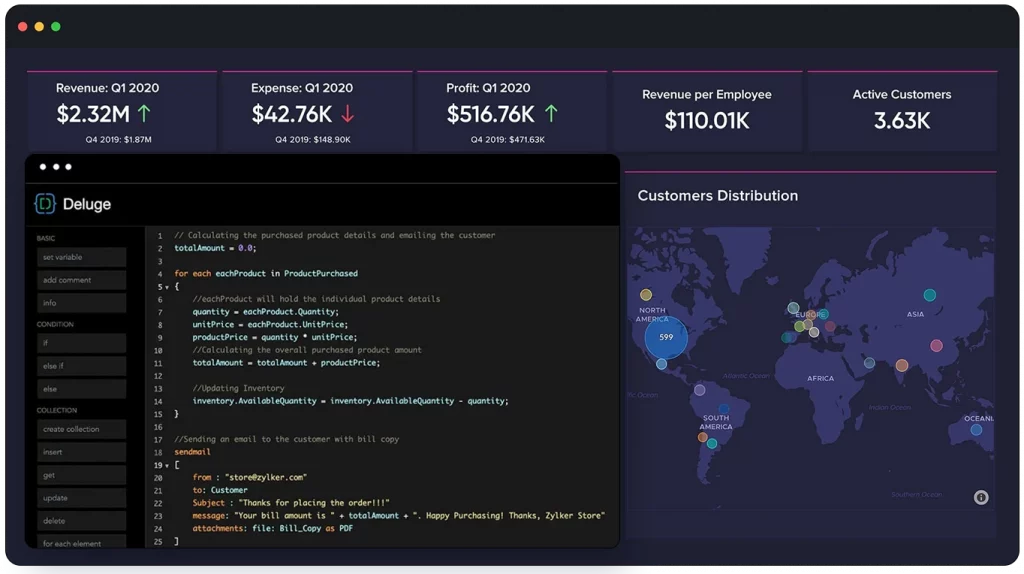This screenshot has width=1024, height=574.
Task: Click the teal customer marker in Asia
Action: pos(930,295)
